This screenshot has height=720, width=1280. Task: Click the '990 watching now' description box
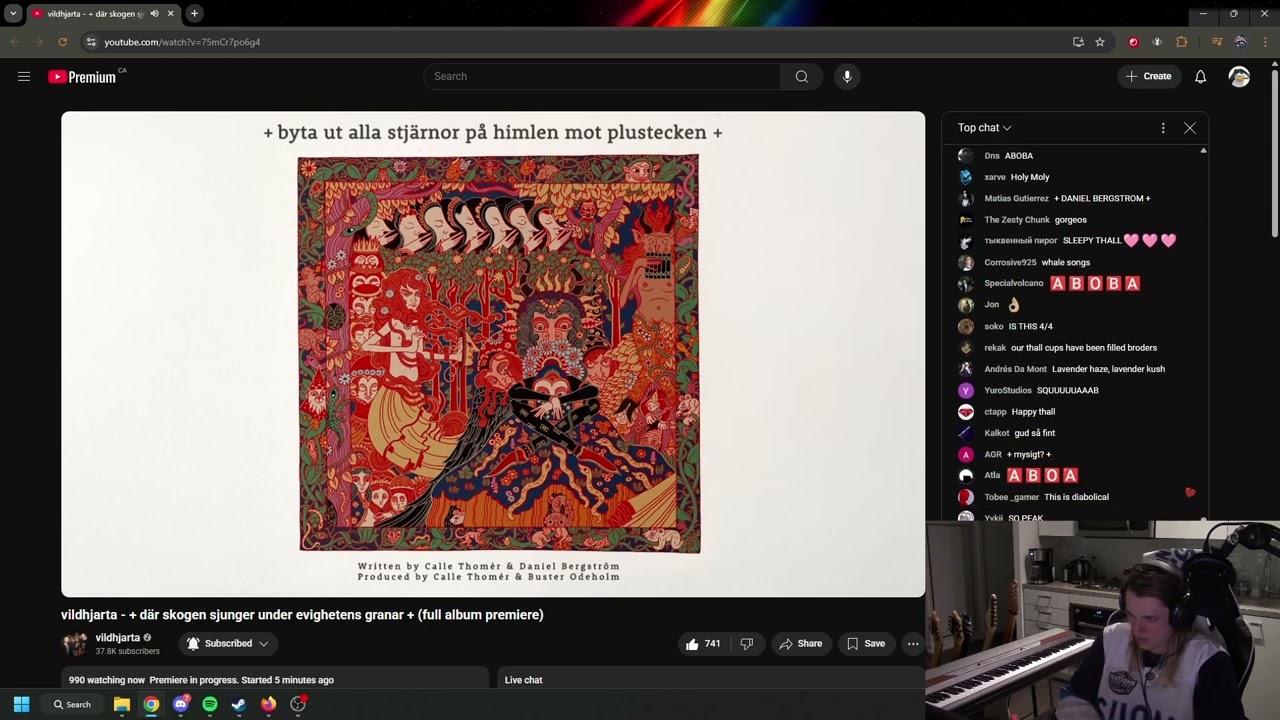[x=275, y=679]
